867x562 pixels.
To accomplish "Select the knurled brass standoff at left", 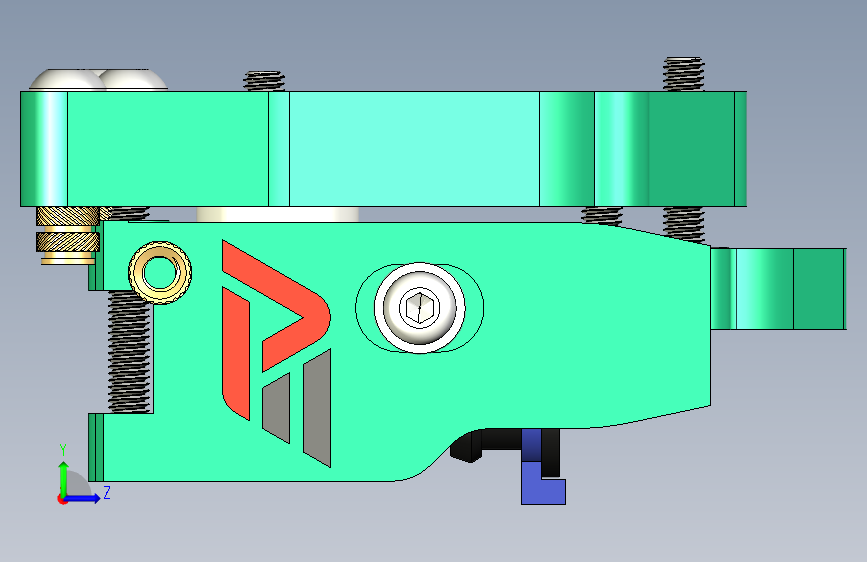I will click(68, 235).
